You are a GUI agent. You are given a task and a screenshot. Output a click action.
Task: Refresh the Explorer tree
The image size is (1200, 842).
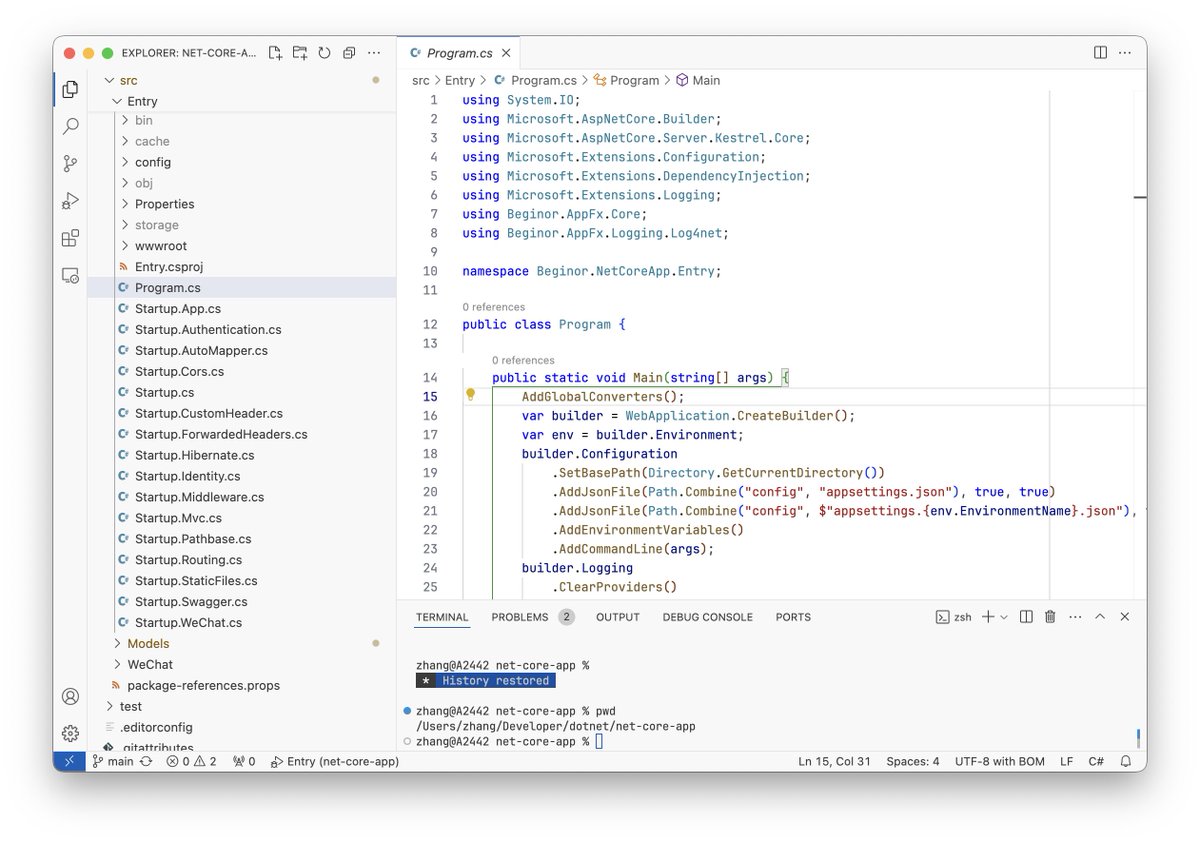324,53
